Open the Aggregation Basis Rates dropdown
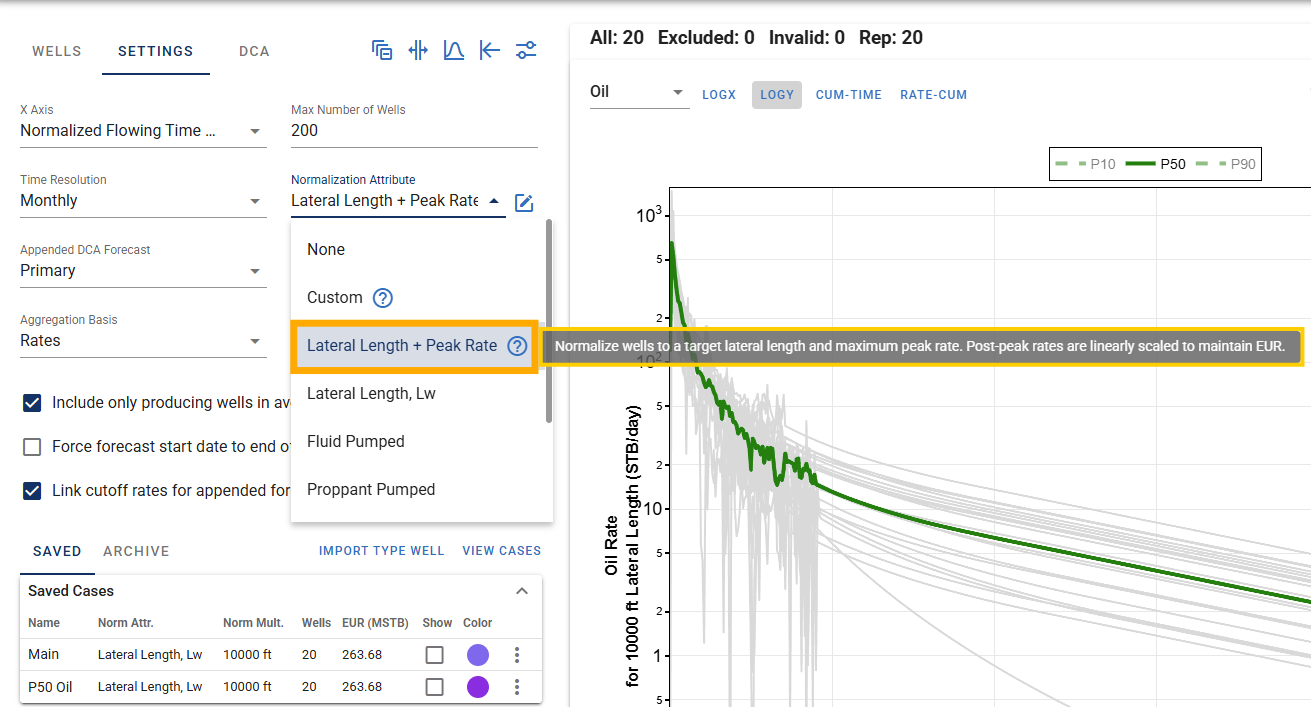This screenshot has height=707, width=1311. 143,341
